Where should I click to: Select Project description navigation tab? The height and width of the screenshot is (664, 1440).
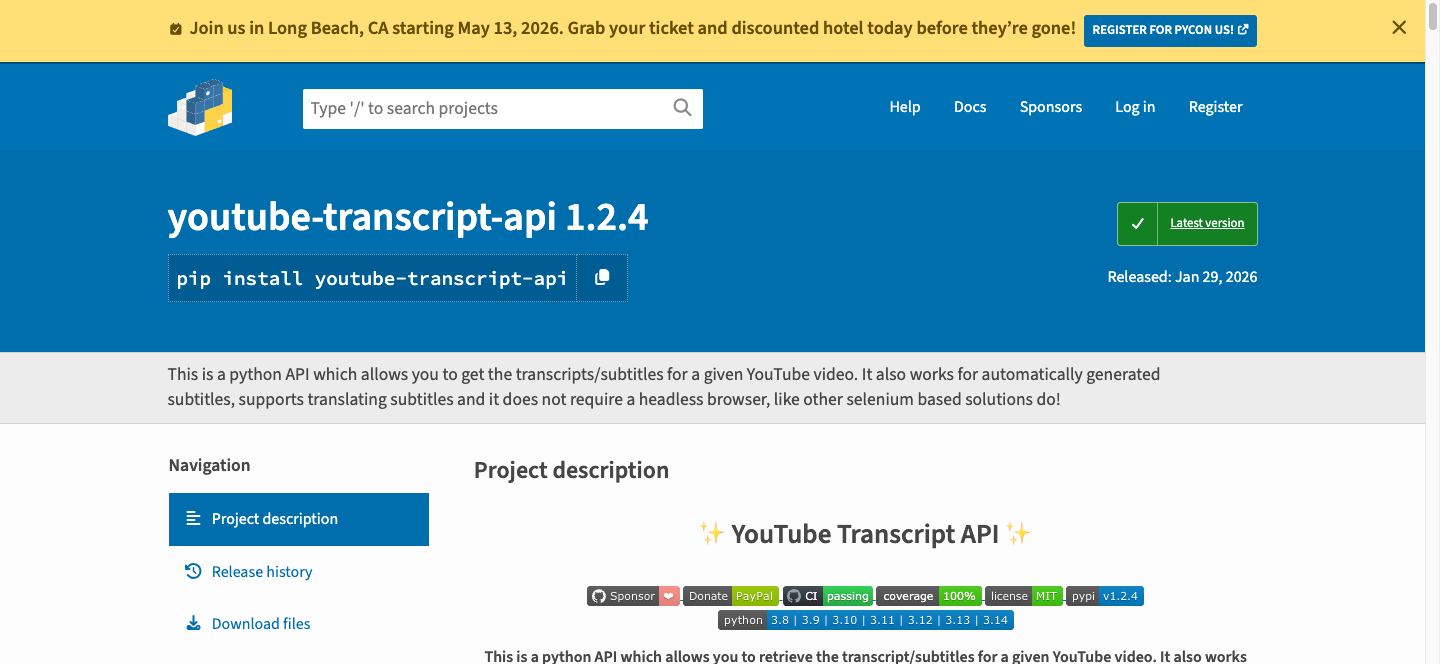tap(299, 519)
